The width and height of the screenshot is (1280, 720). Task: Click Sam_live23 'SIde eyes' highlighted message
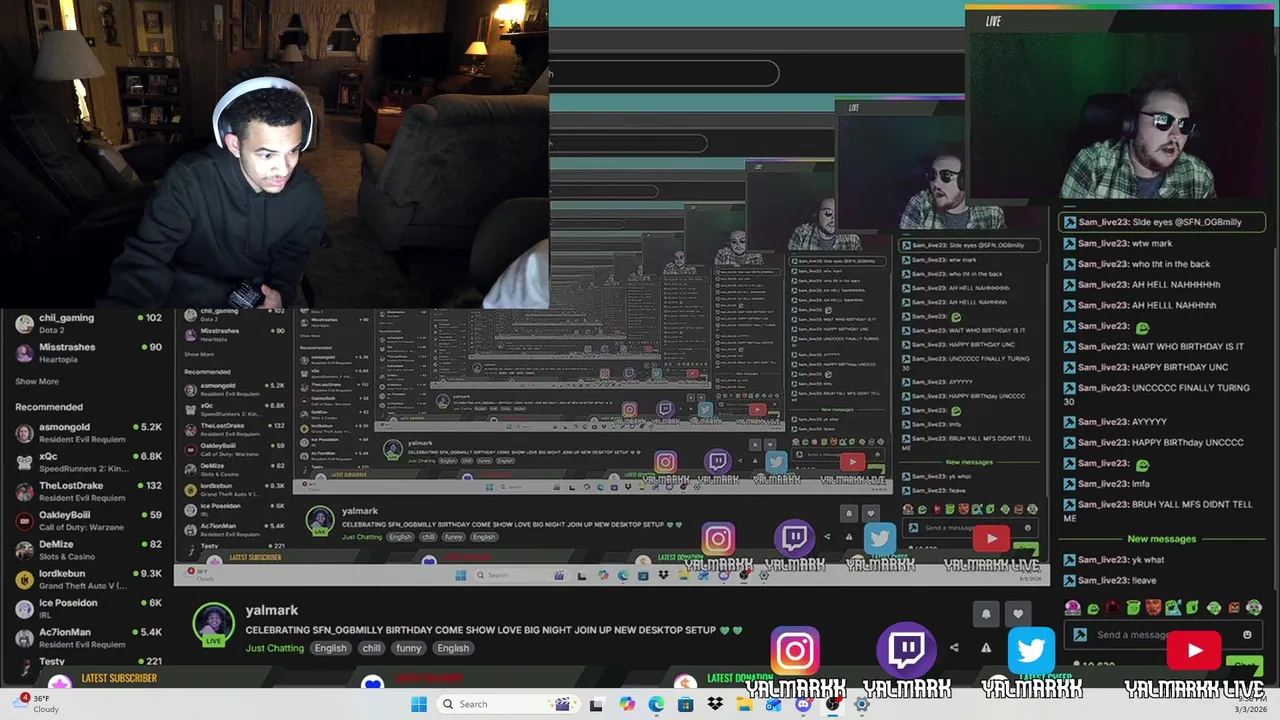[1162, 222]
